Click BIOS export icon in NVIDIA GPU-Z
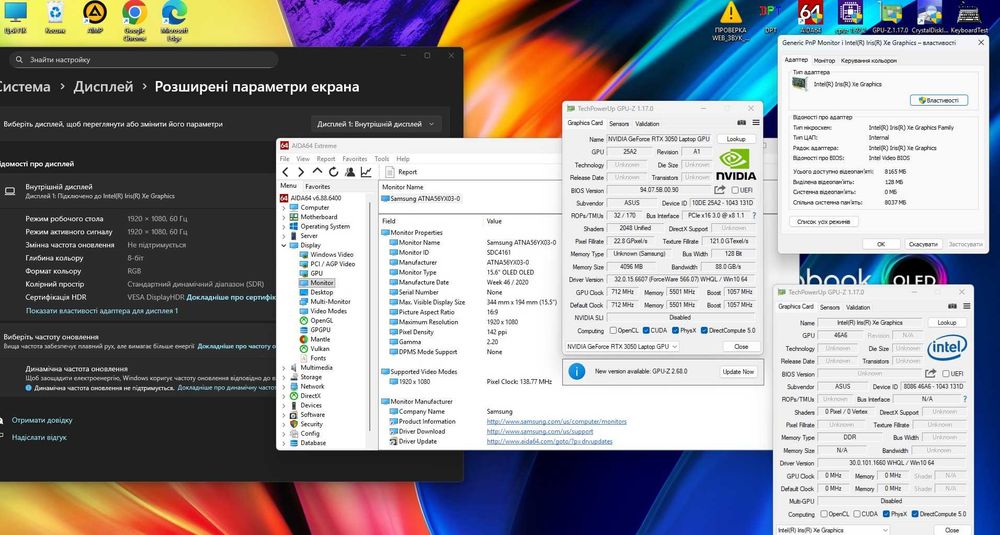1000x535 pixels. click(719, 190)
